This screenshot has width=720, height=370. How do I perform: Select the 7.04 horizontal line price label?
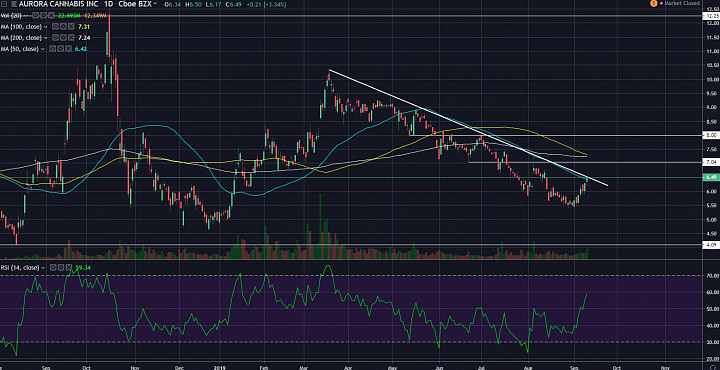(x=711, y=163)
